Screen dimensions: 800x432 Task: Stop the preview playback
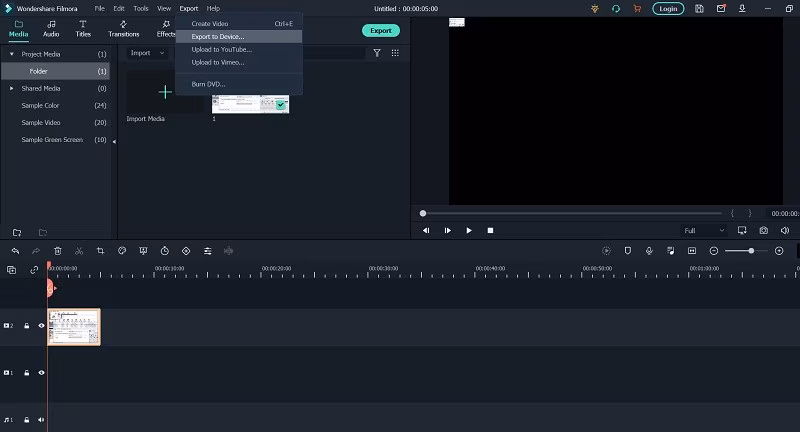click(x=490, y=231)
